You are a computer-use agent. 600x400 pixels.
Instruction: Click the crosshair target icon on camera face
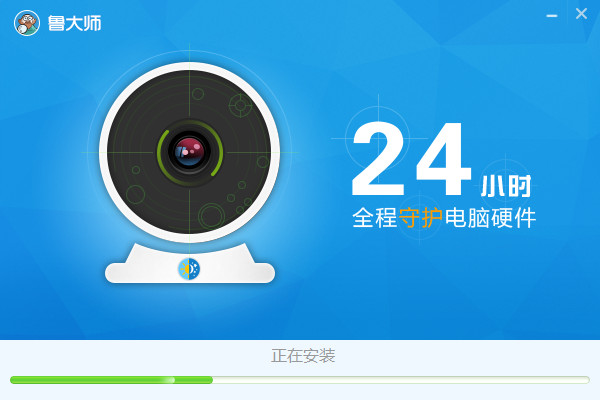tap(240, 104)
